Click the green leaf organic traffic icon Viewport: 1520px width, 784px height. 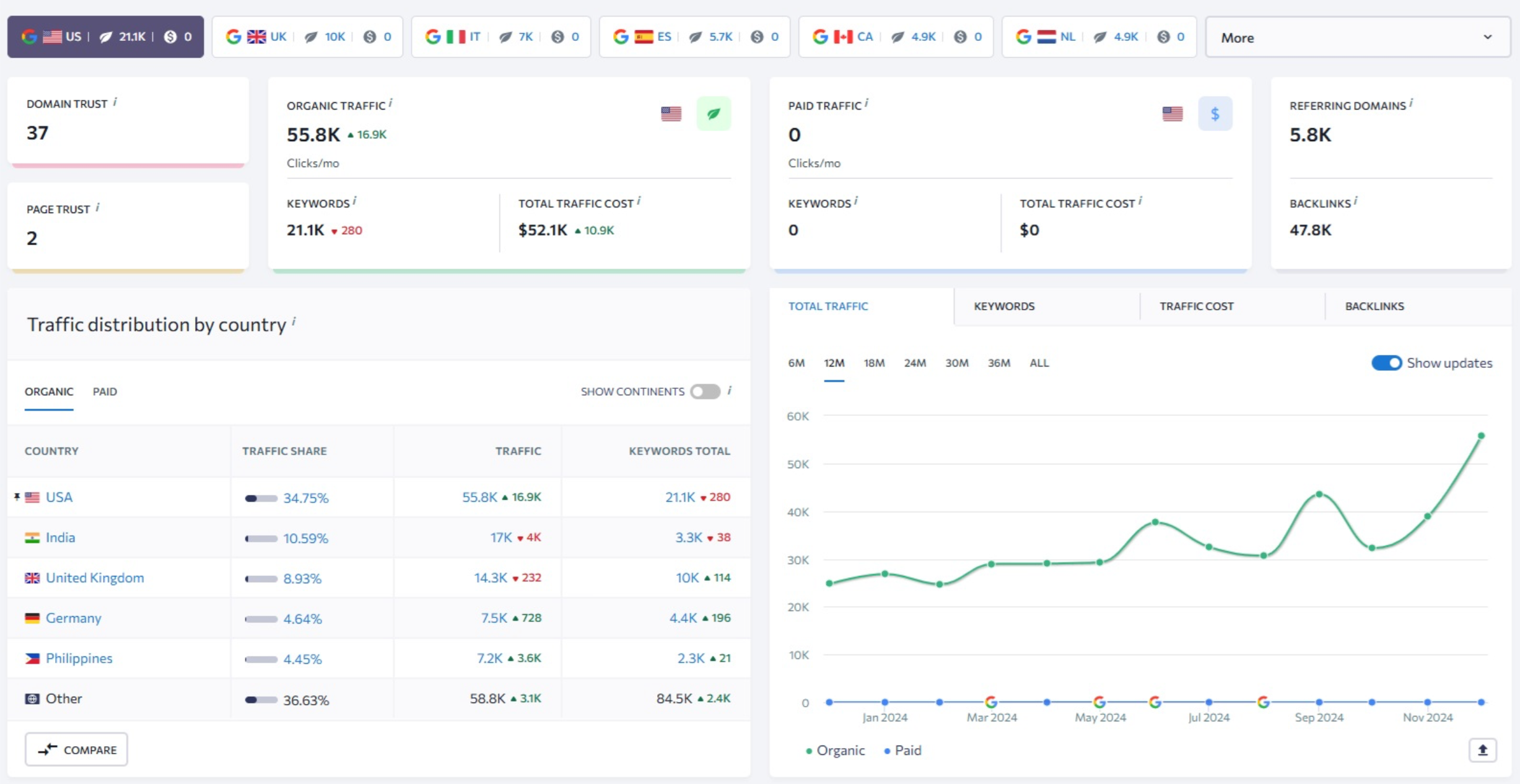click(714, 113)
